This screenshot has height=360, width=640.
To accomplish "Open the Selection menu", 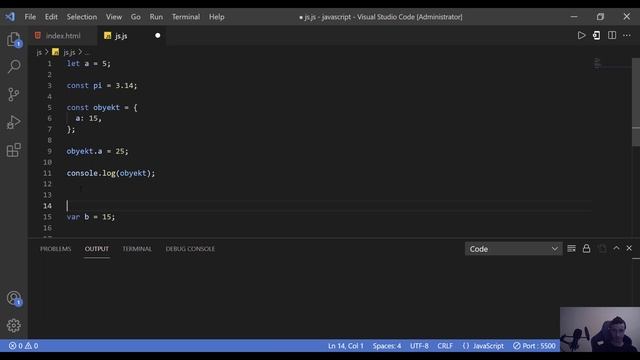I will [x=82, y=17].
